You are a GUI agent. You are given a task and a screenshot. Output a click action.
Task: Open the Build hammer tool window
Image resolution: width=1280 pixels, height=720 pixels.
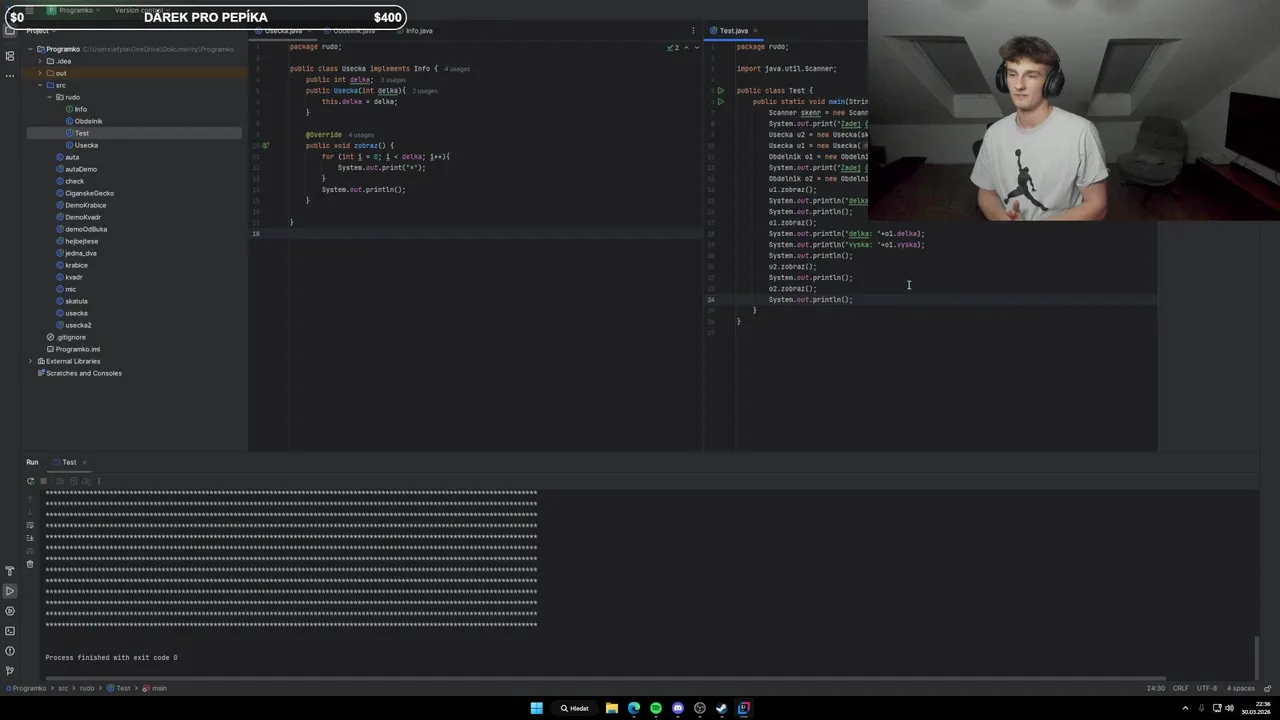pos(10,571)
